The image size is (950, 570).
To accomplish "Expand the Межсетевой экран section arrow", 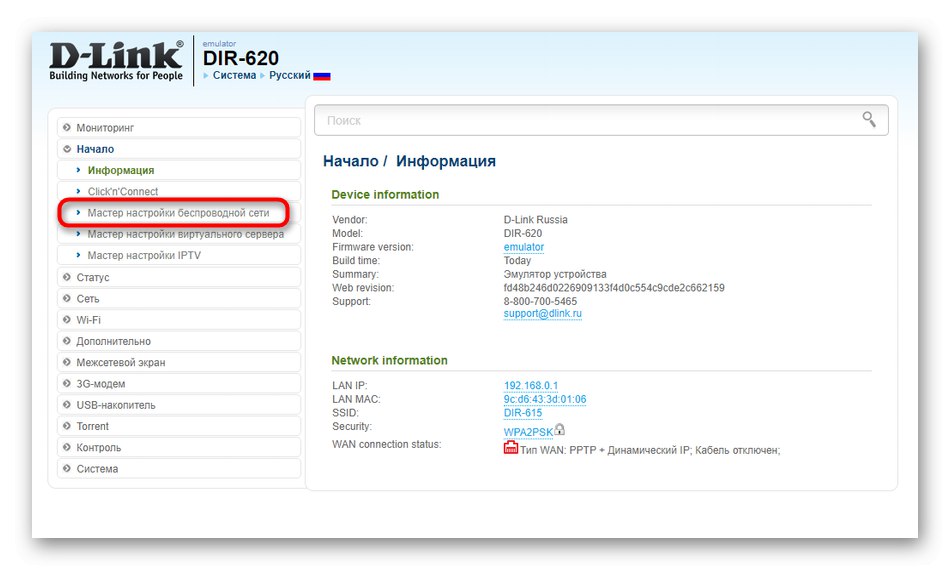I will pyautogui.click(x=67, y=362).
